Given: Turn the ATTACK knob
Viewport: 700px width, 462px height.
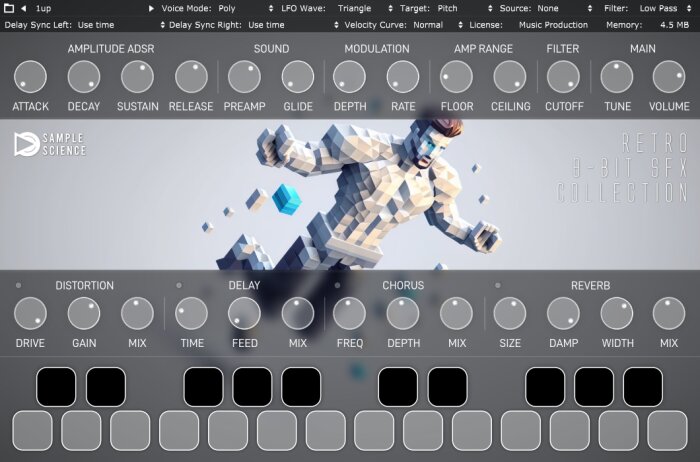Looking at the screenshot, I should 30,77.
